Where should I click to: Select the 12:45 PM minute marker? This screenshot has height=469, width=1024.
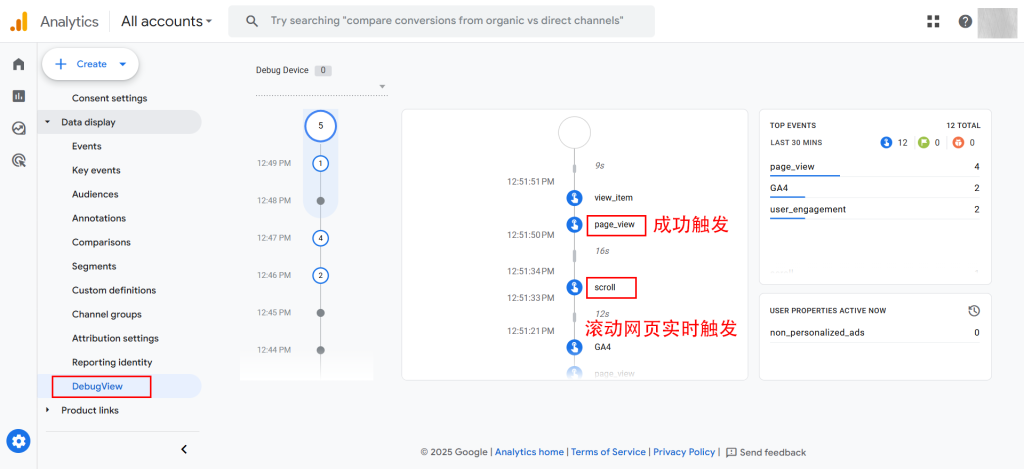click(x=320, y=313)
